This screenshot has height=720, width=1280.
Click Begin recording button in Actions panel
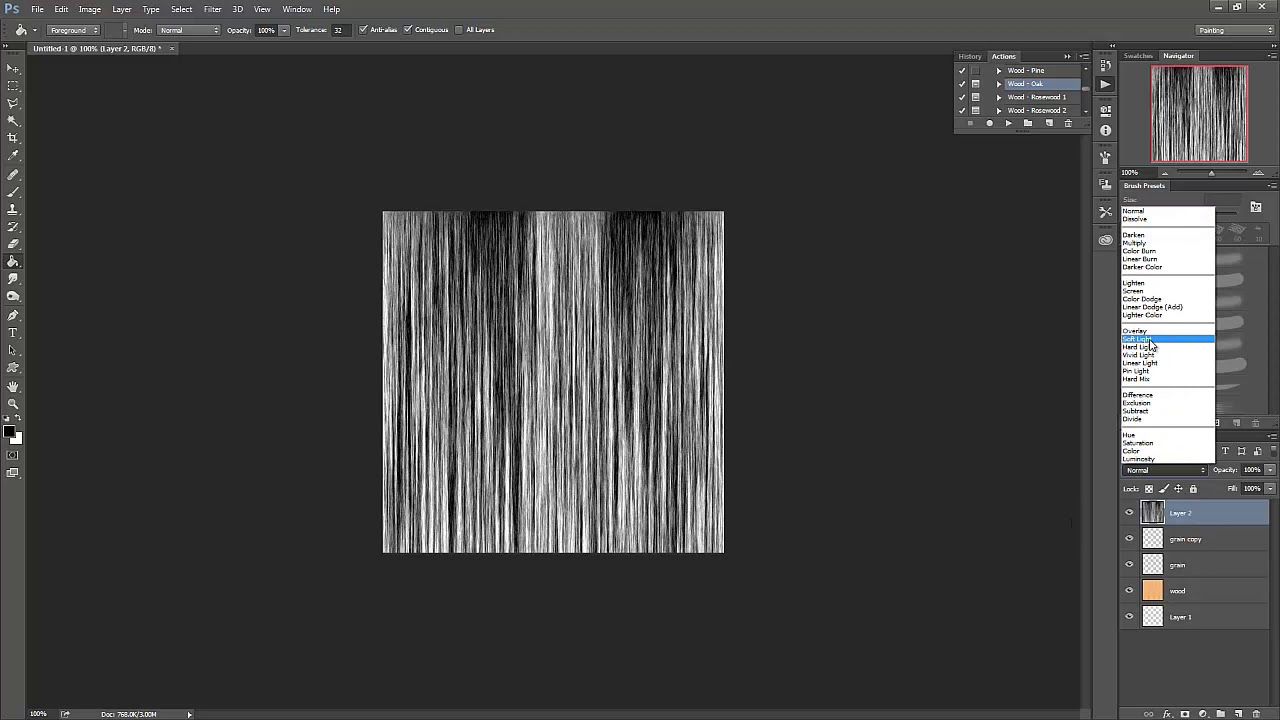(x=990, y=123)
